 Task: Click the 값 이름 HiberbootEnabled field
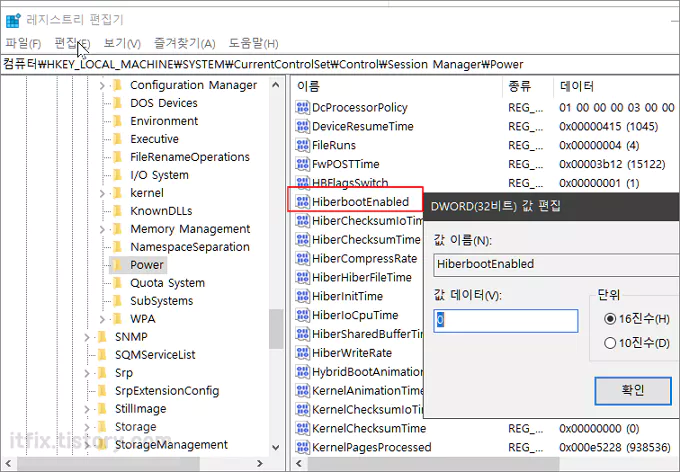tap(556, 264)
